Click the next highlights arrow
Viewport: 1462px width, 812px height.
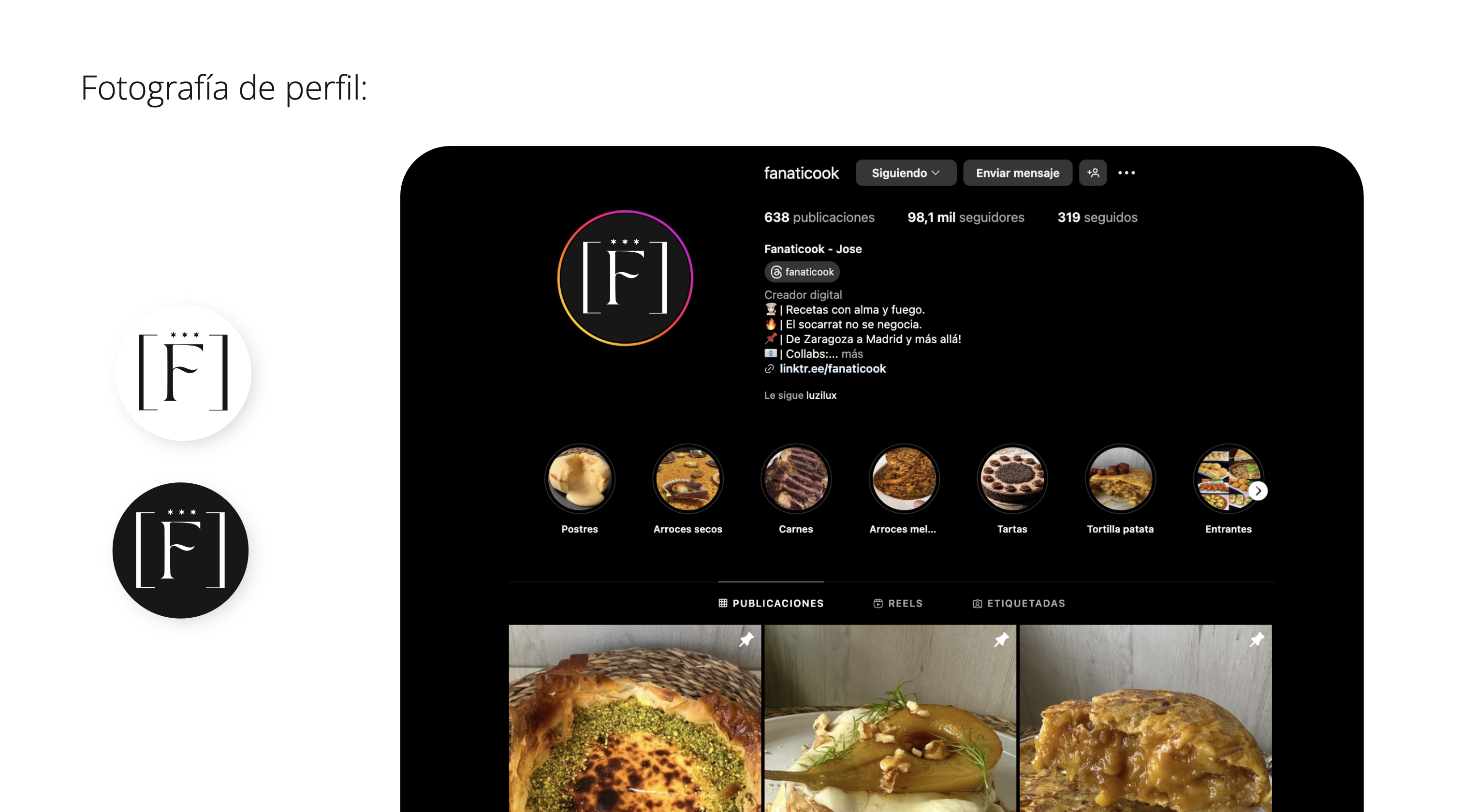[x=1258, y=491]
